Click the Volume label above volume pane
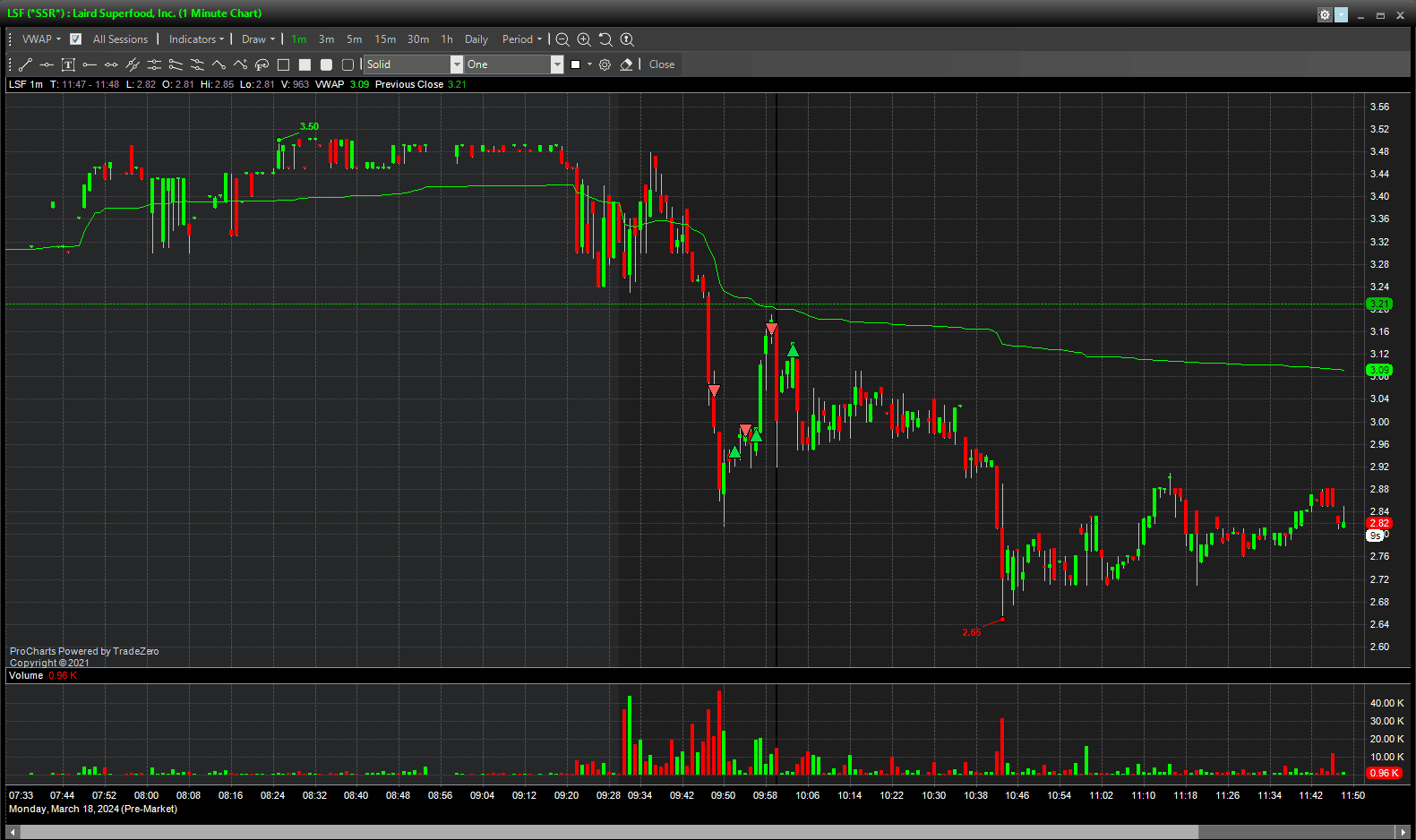The image size is (1416, 840). point(26,675)
